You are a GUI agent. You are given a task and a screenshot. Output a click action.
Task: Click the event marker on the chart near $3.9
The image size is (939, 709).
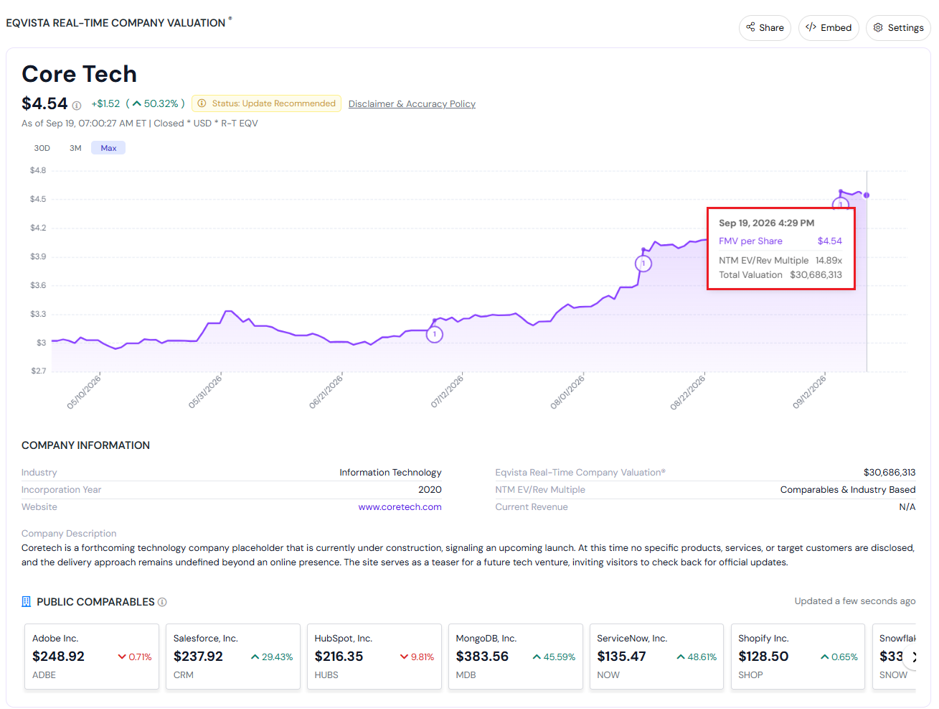pyautogui.click(x=643, y=263)
